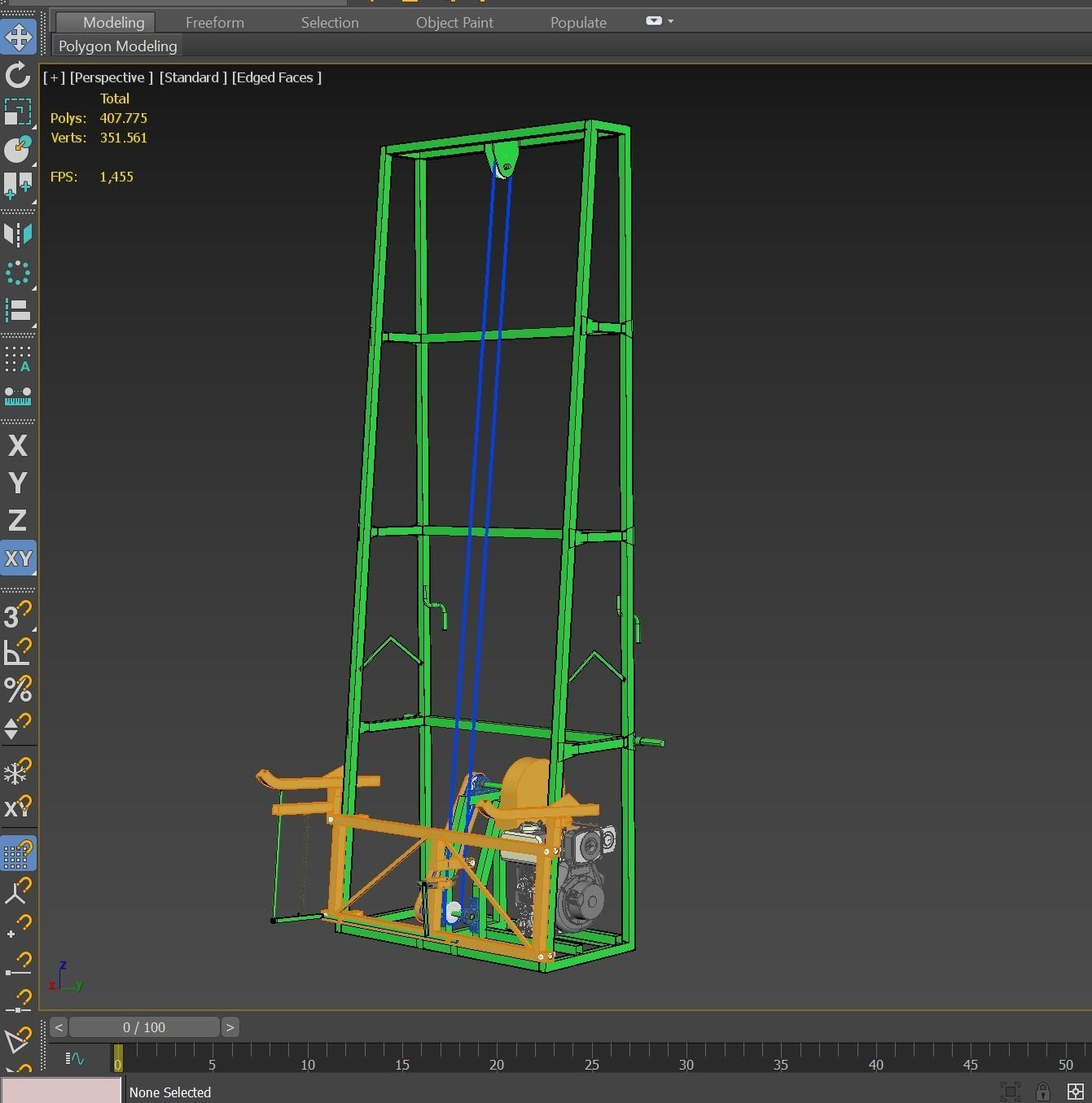The width and height of the screenshot is (1092, 1103).
Task: Click the Verts value 351.561
Action: coord(123,138)
